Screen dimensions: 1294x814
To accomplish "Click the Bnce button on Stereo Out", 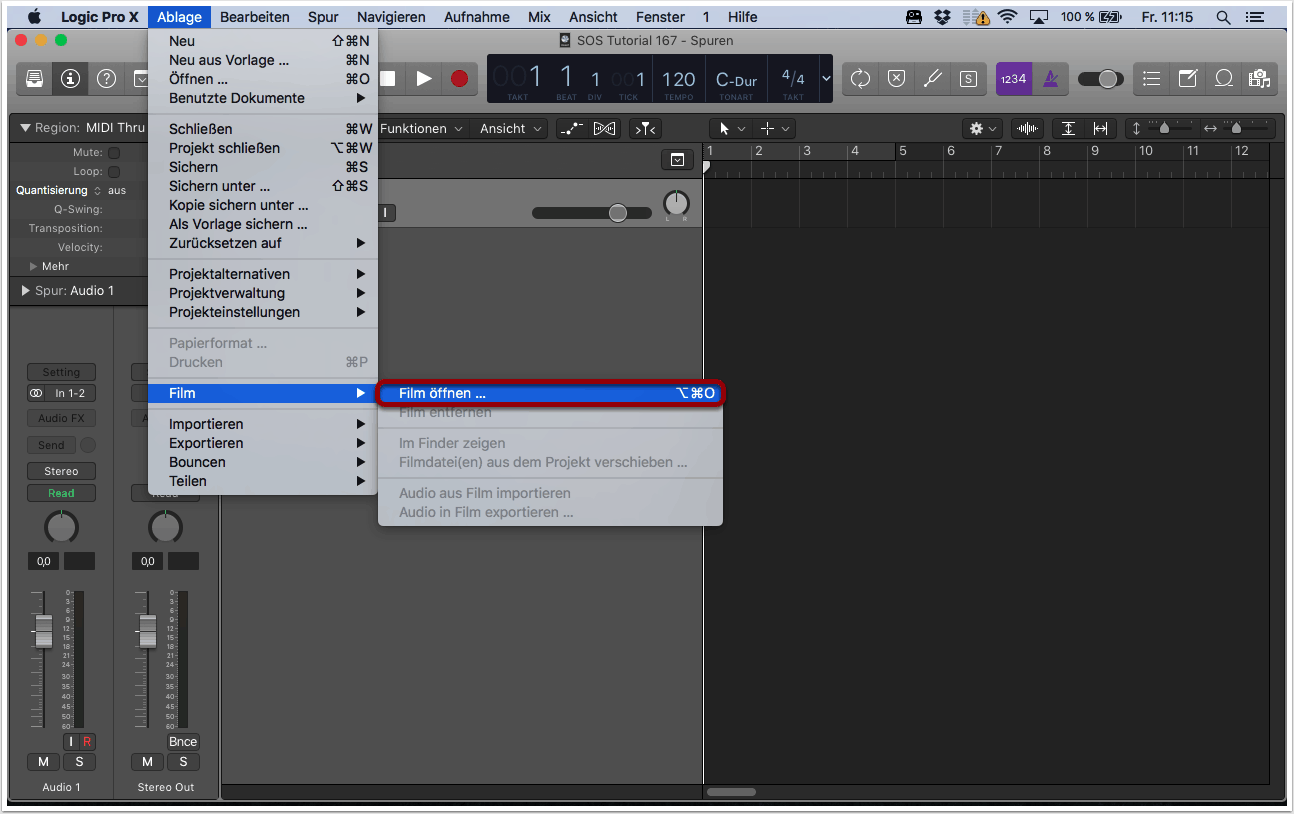I will click(183, 742).
